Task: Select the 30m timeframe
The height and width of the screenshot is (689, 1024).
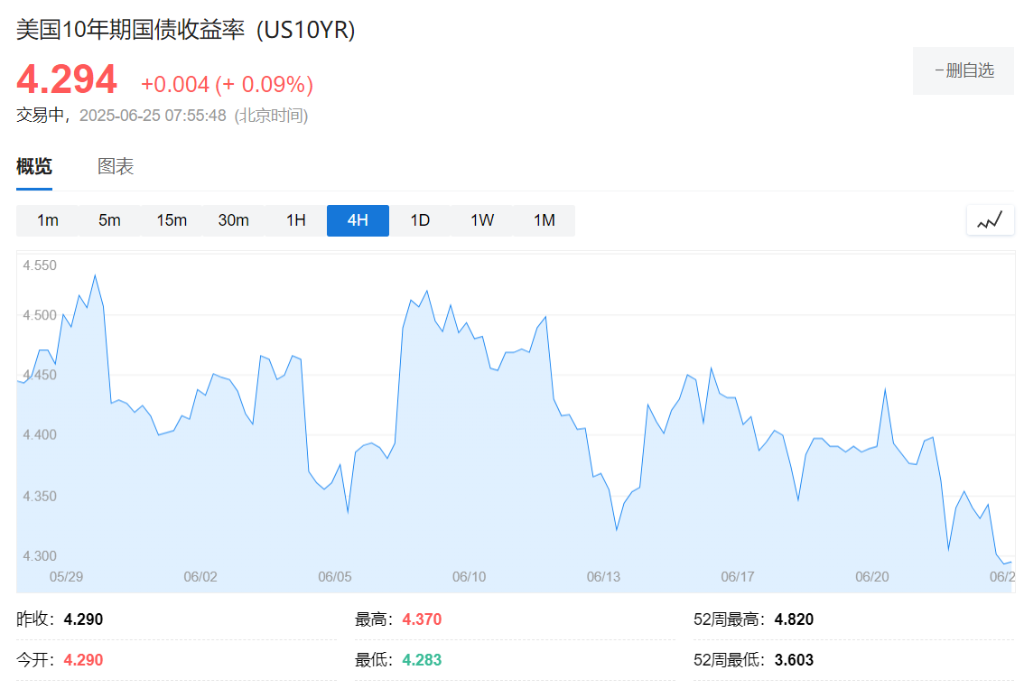Action: pos(233,220)
